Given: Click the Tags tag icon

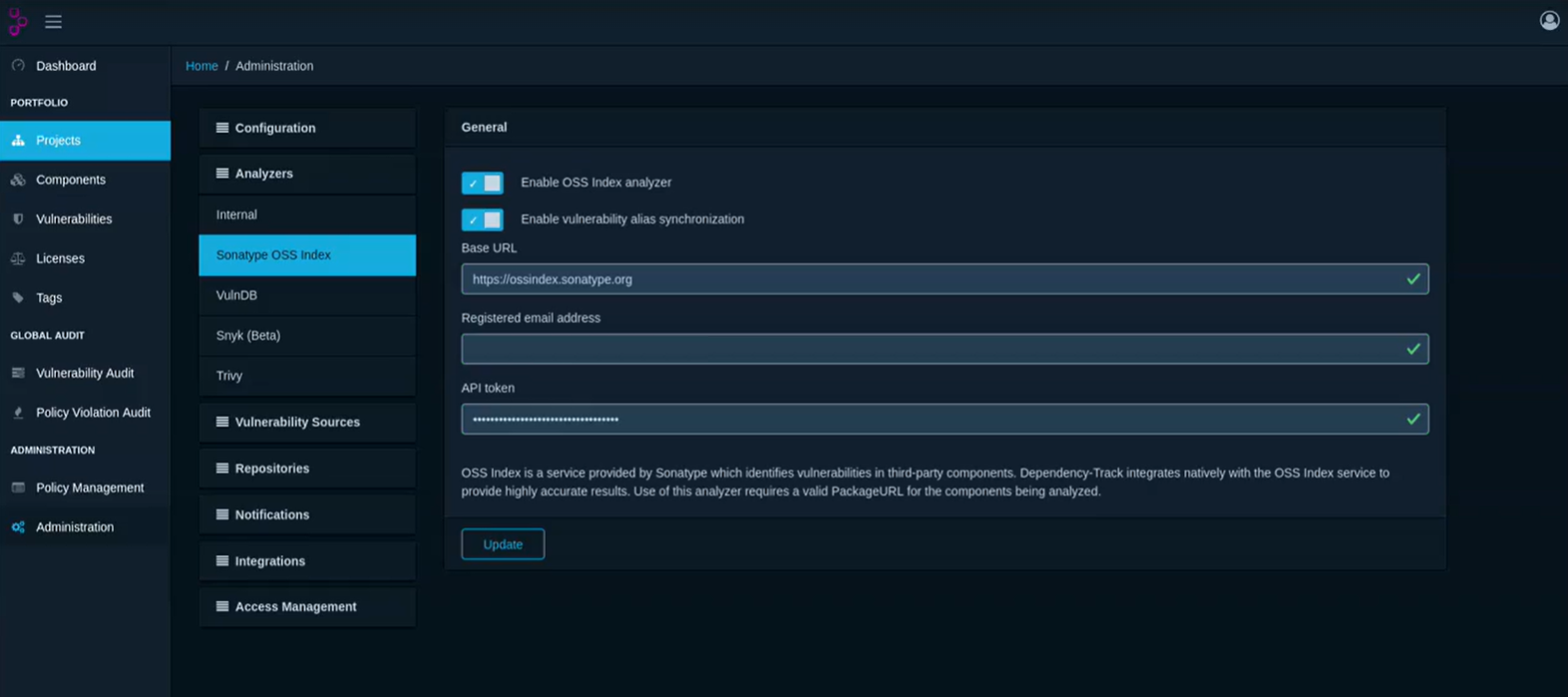Looking at the screenshot, I should (x=18, y=298).
